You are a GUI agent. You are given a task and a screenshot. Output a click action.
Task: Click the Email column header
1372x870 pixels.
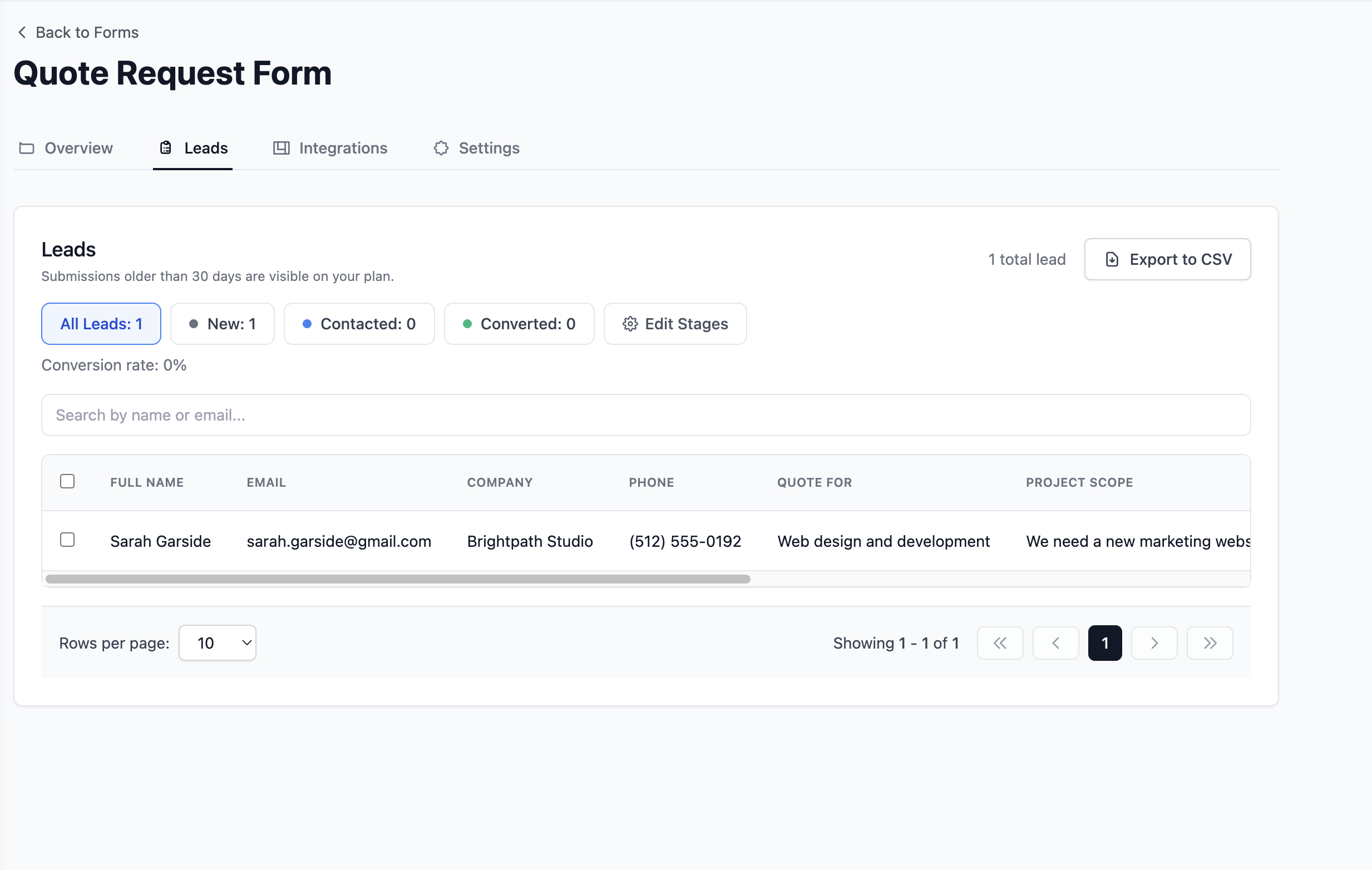coord(266,483)
